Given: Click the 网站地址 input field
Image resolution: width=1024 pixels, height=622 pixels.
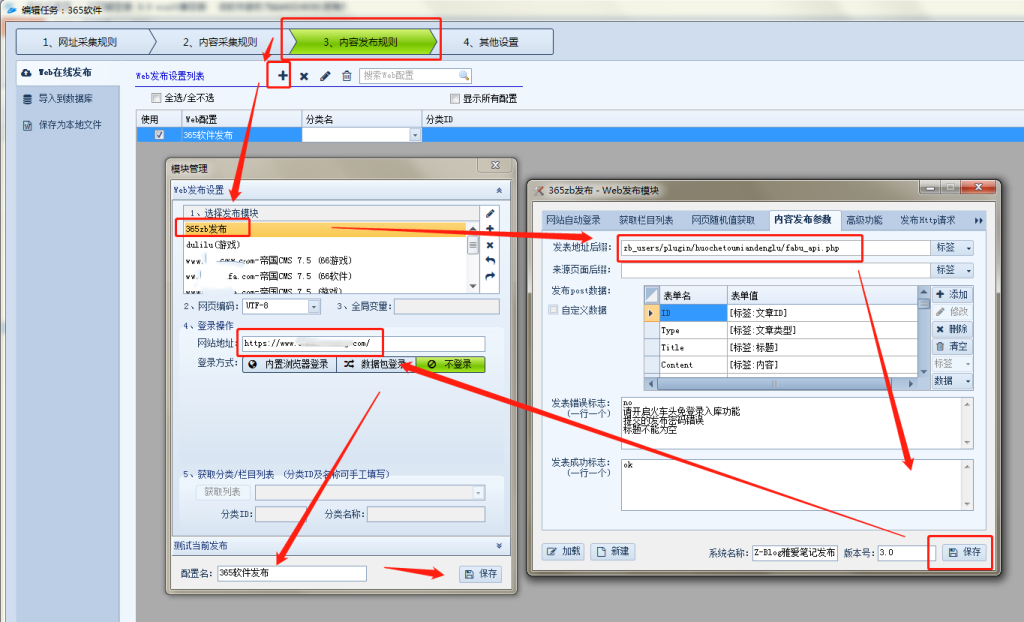Looking at the screenshot, I should coord(362,344).
